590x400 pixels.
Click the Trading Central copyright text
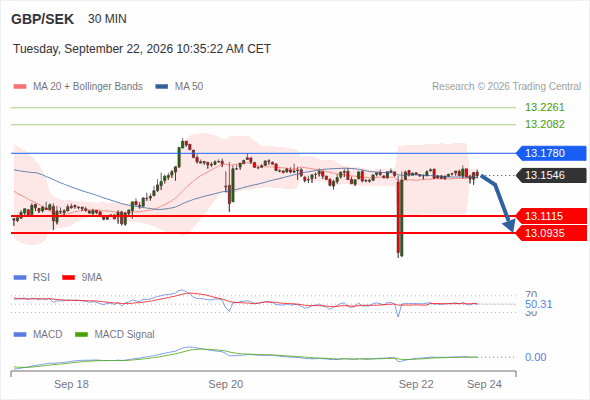506,87
